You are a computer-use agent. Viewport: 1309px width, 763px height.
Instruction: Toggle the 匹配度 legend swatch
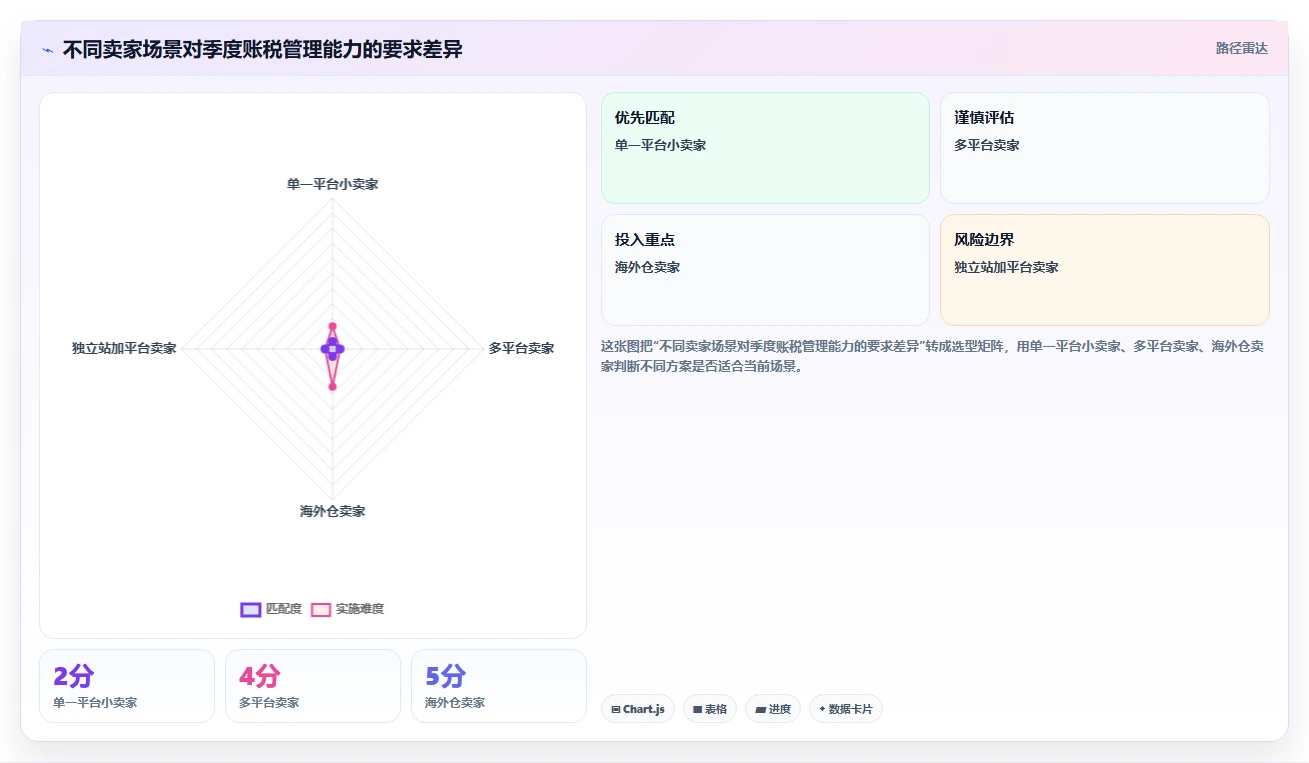click(250, 609)
